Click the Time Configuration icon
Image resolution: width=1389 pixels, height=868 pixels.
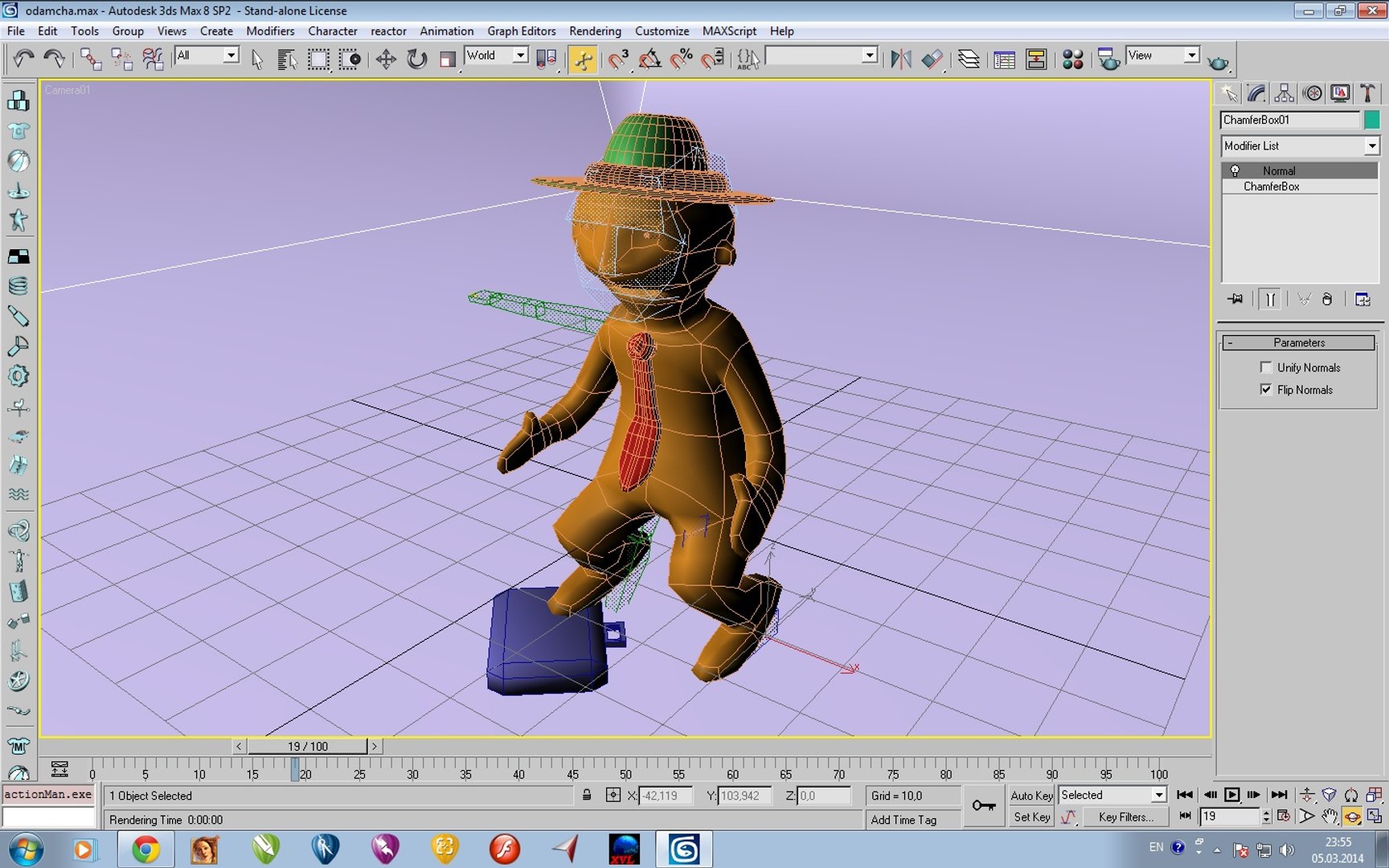[x=1284, y=816]
